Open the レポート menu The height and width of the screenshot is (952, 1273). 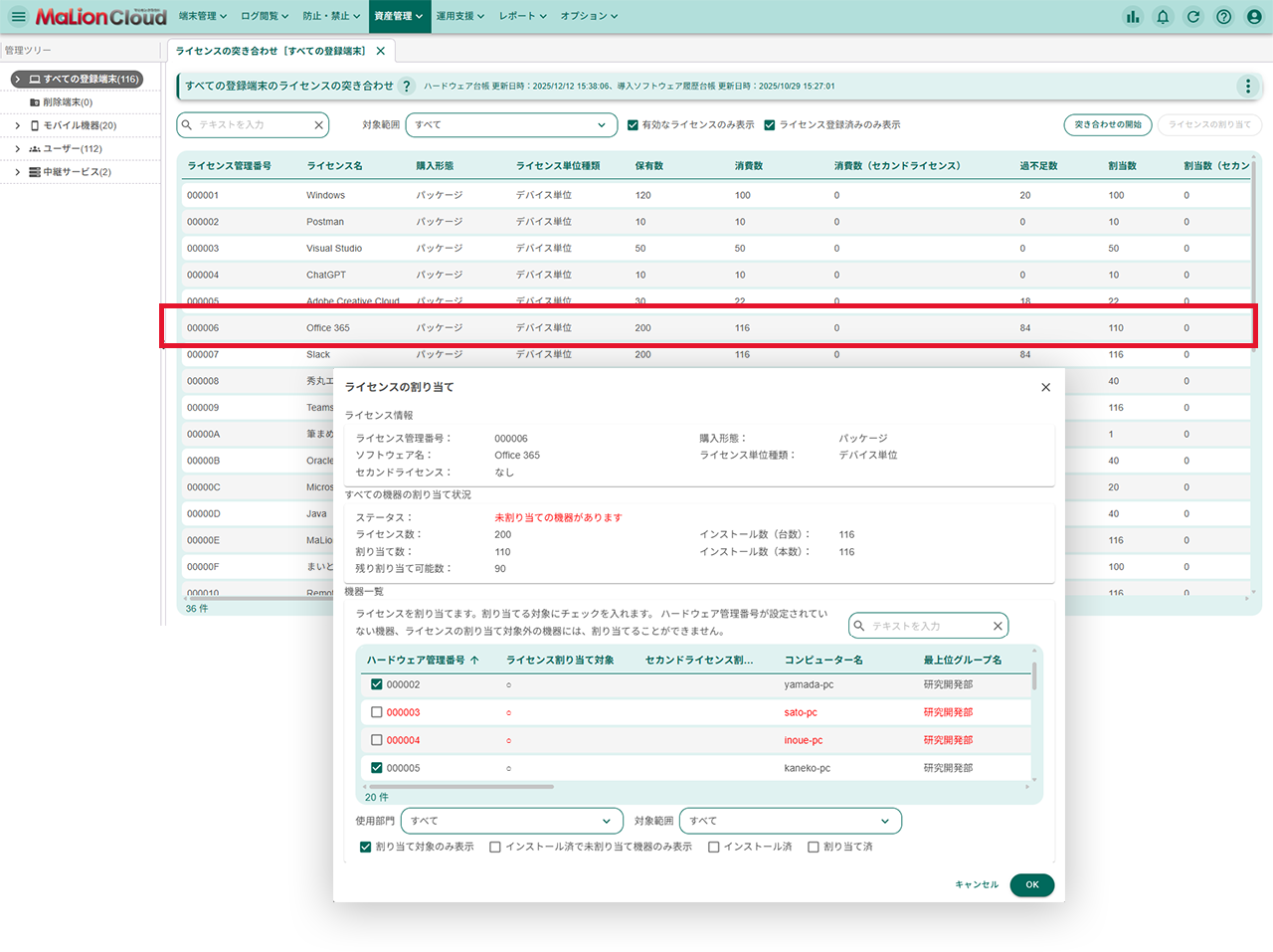pos(522,16)
